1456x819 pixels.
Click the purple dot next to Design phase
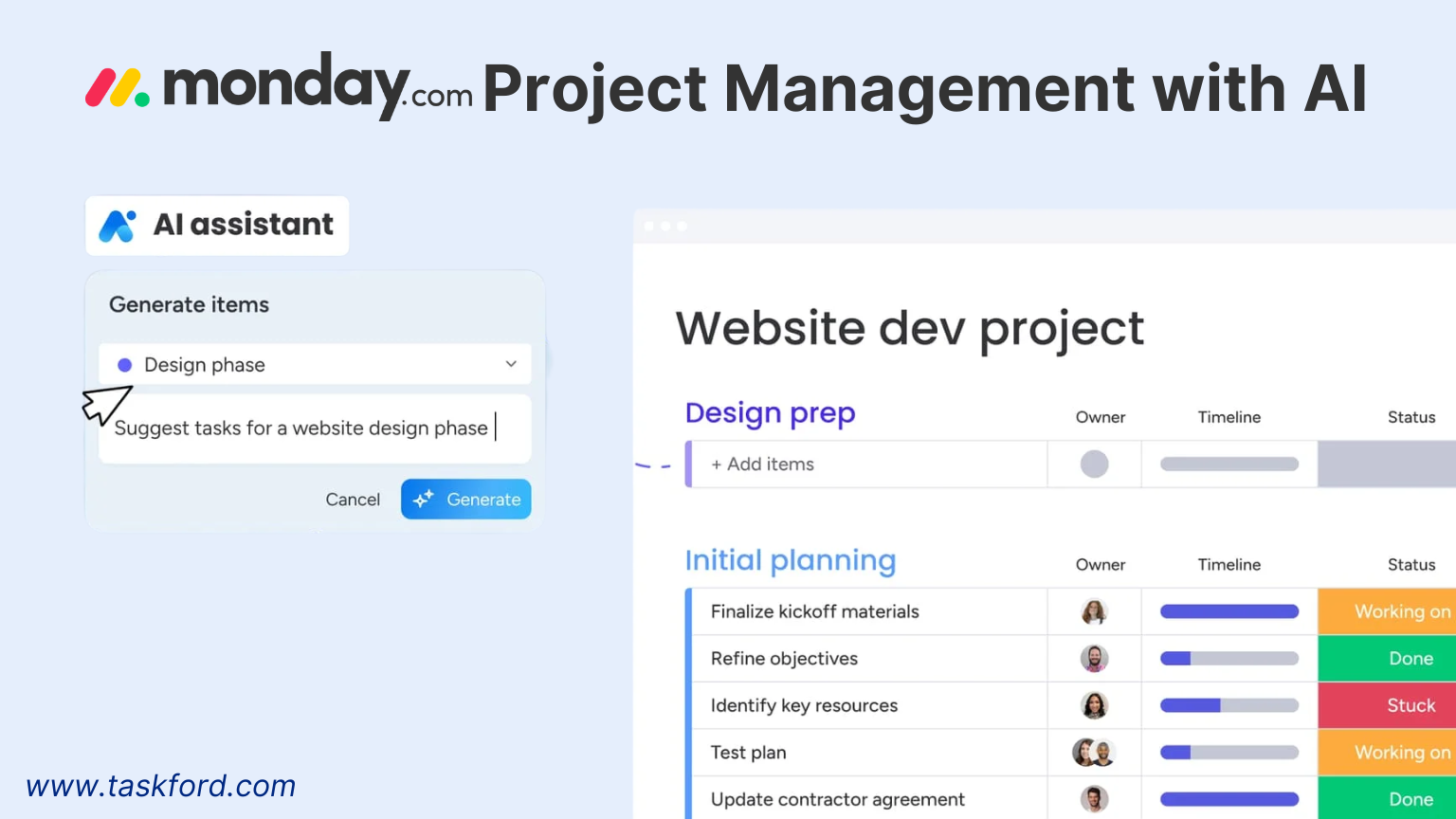(x=125, y=364)
